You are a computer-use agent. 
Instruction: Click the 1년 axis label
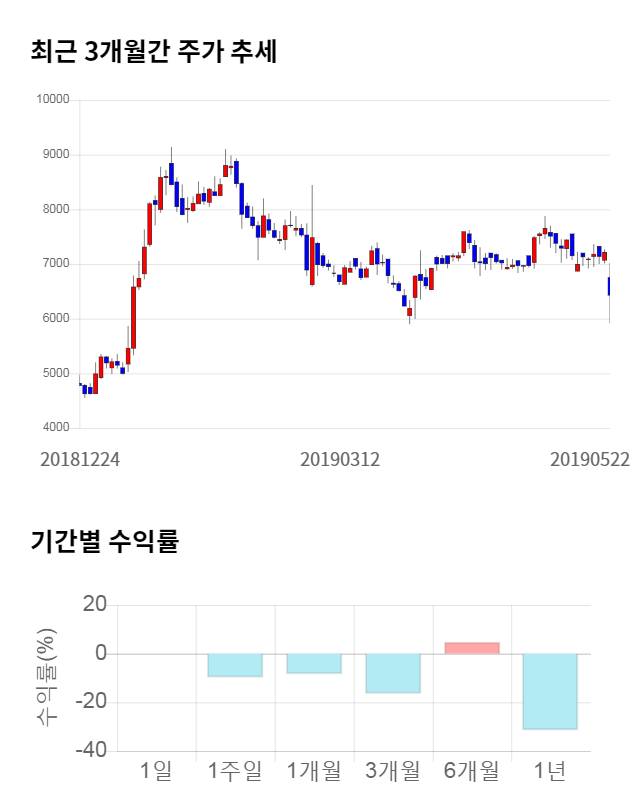click(x=550, y=771)
